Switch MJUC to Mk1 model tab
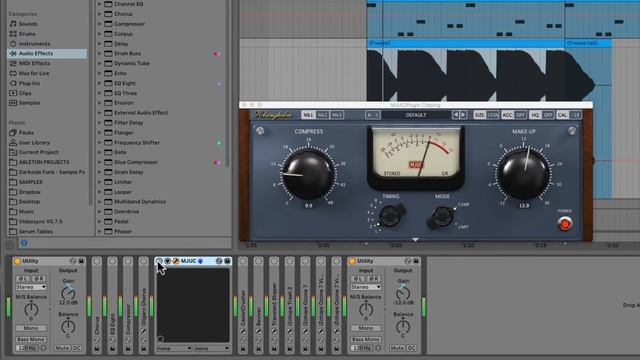 click(308, 115)
